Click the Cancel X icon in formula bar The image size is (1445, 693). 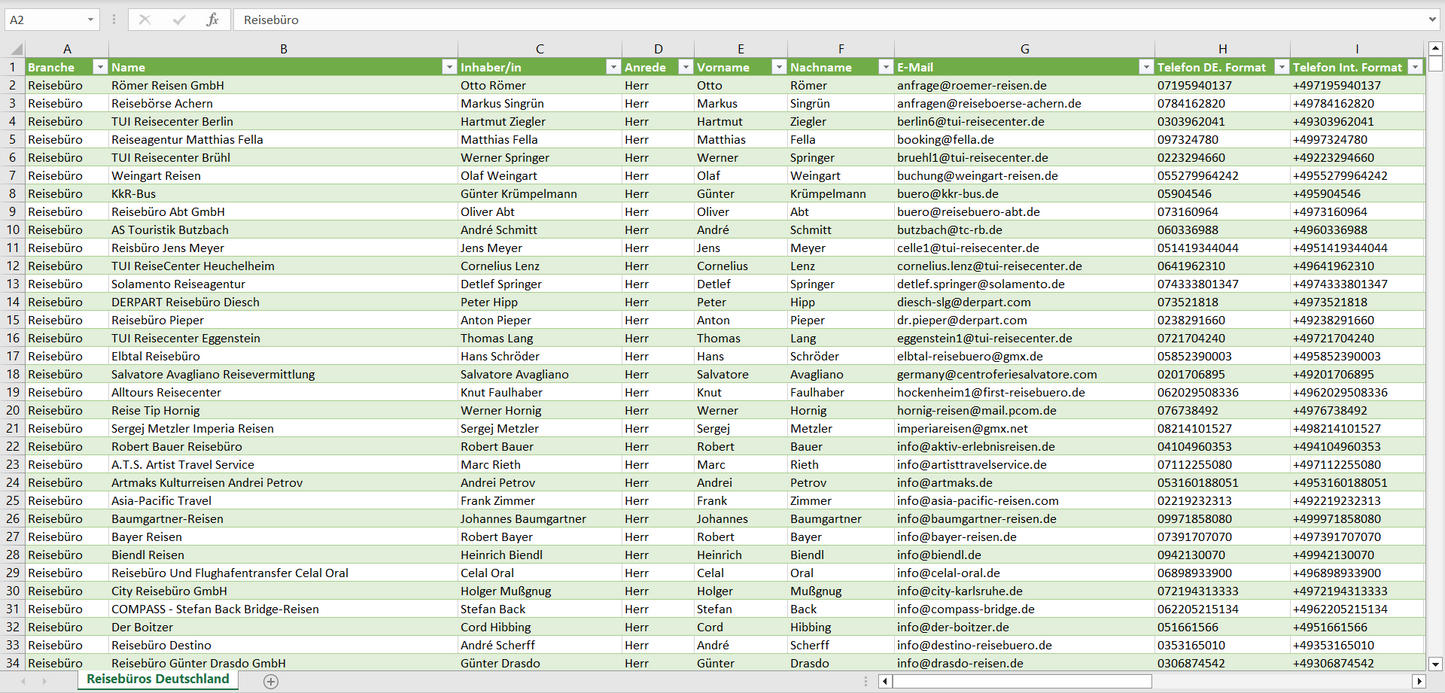pos(145,20)
